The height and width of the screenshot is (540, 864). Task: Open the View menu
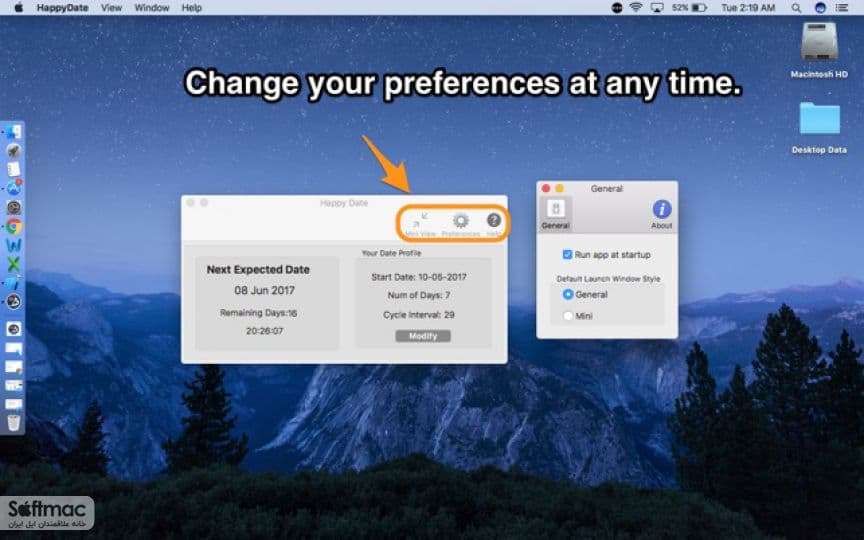(111, 8)
